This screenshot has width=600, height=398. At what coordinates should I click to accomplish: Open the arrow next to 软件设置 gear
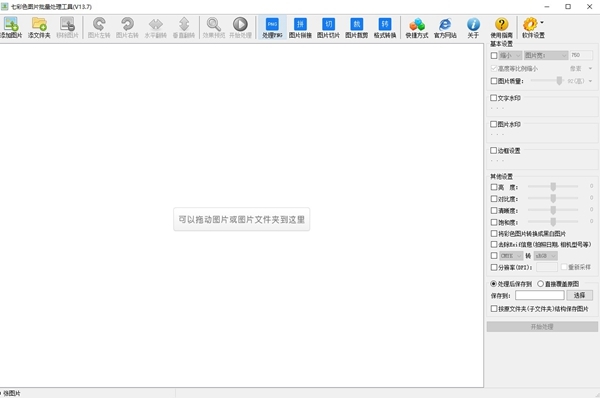pos(542,23)
